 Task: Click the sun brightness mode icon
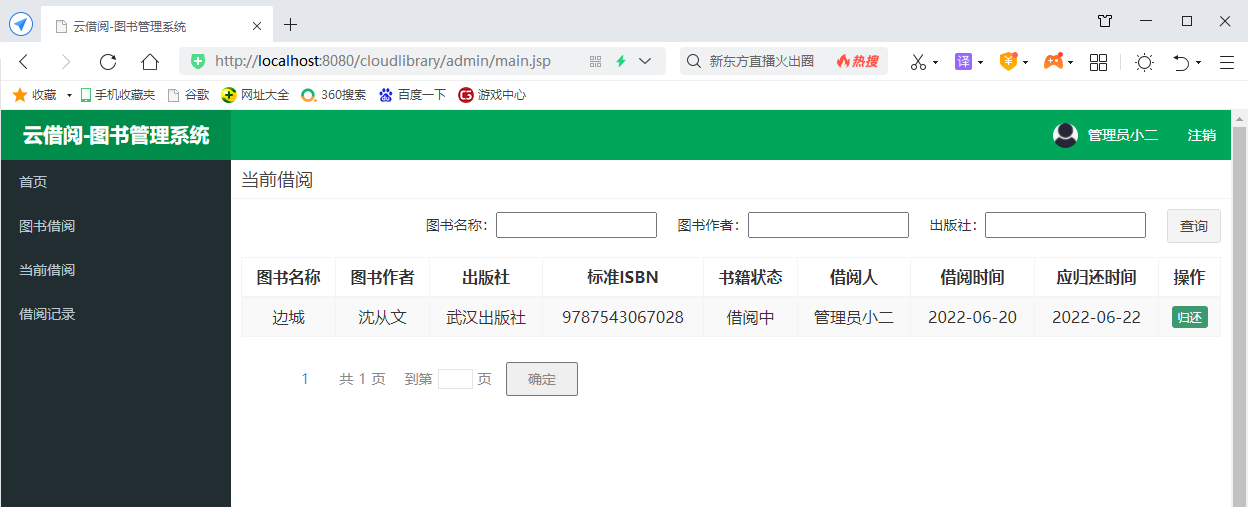1144,62
